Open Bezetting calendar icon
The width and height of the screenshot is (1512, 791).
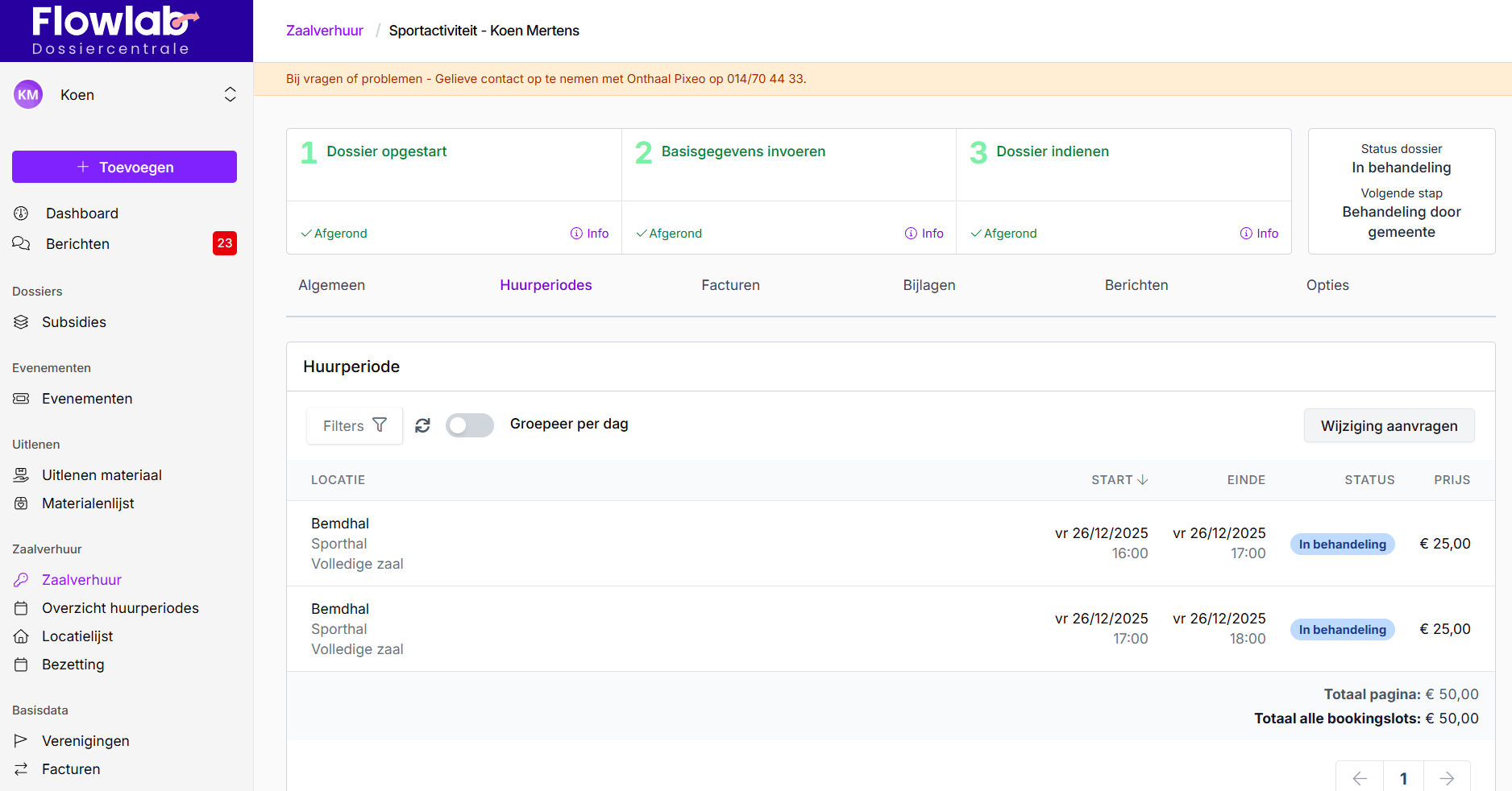click(x=22, y=665)
